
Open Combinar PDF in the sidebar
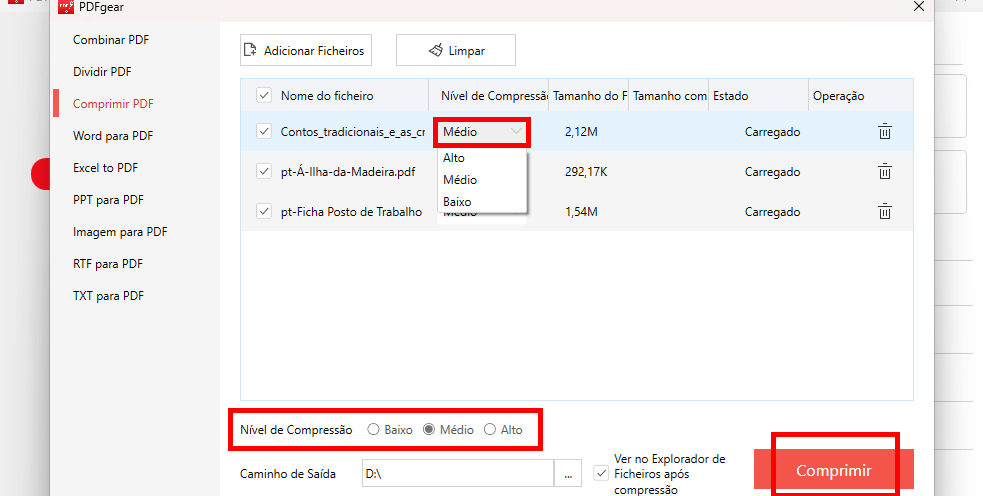point(111,40)
